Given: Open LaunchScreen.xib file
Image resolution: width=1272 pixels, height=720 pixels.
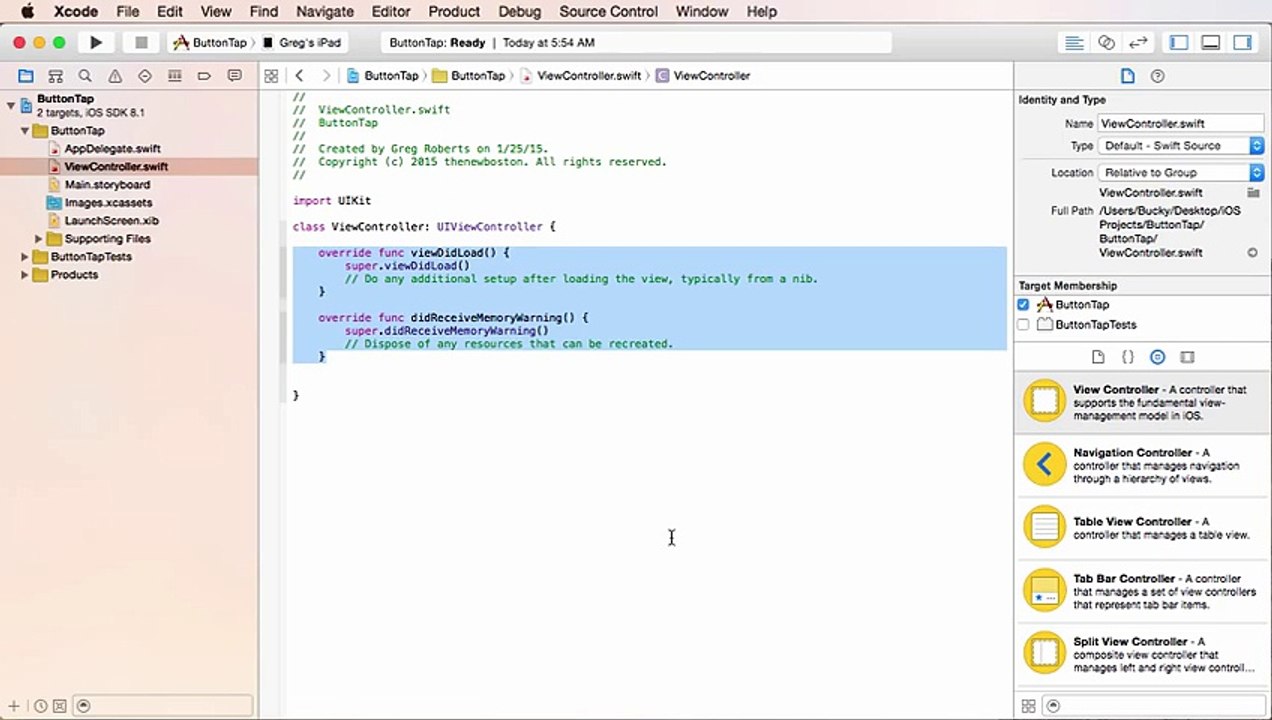Looking at the screenshot, I should point(111,221).
